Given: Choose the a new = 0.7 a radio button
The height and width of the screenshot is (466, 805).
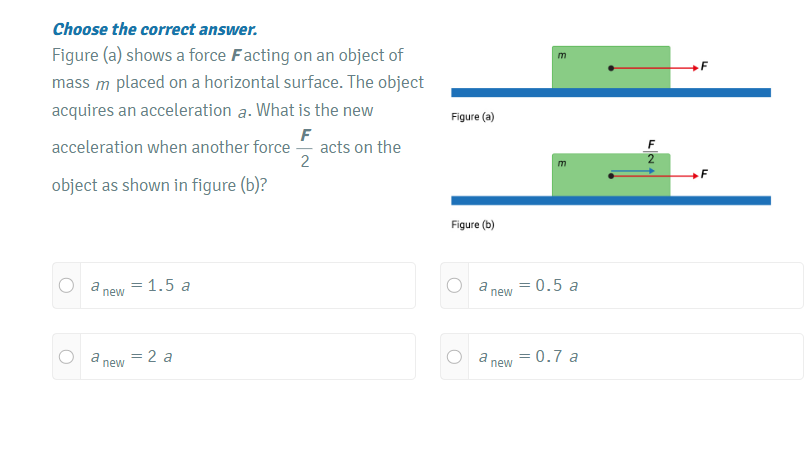Looking at the screenshot, I should pos(456,356).
